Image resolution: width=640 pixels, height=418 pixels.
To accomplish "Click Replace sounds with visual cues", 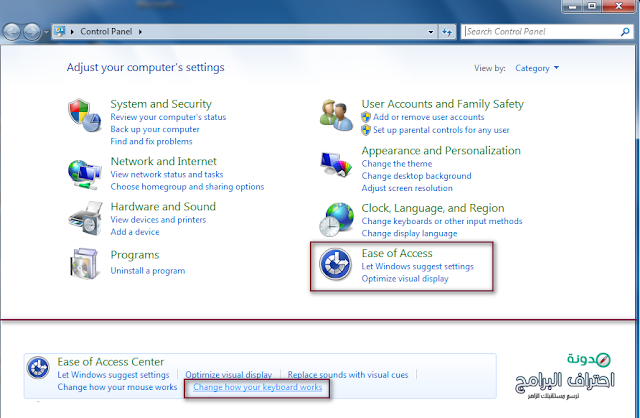I will click(347, 375).
